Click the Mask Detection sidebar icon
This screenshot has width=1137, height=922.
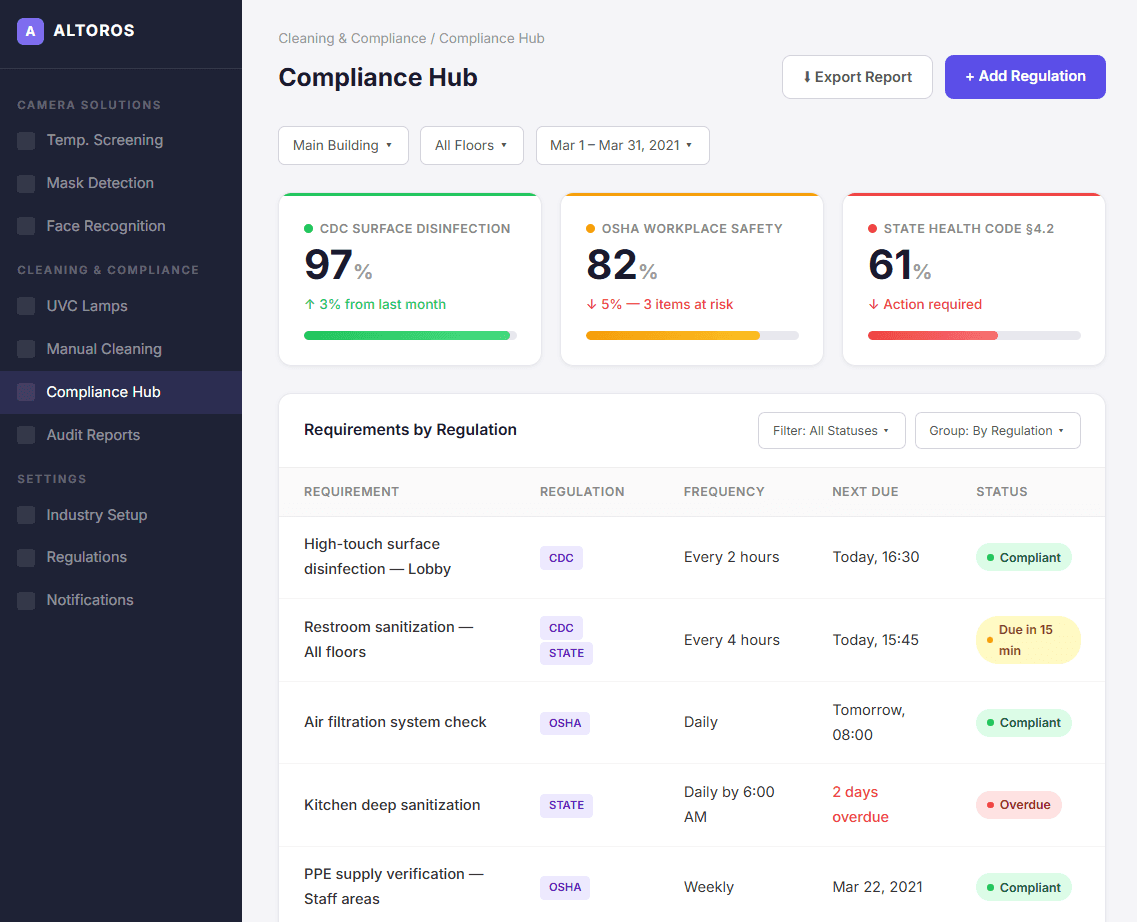pyautogui.click(x=26, y=183)
